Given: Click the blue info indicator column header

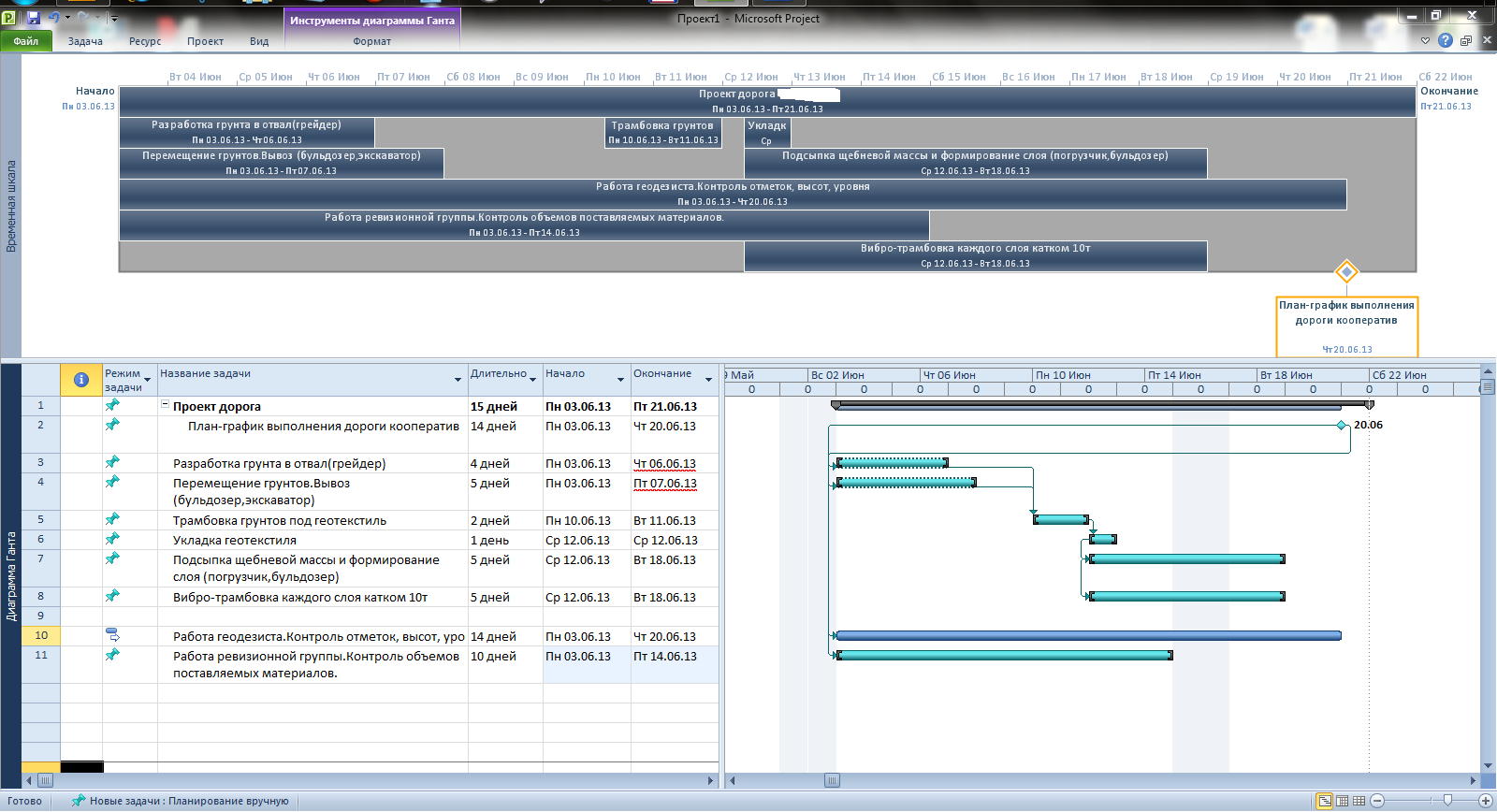Looking at the screenshot, I should click(x=81, y=380).
